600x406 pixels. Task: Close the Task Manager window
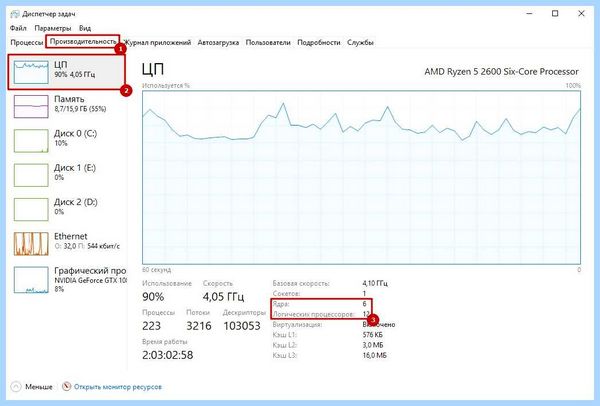[x=581, y=14]
